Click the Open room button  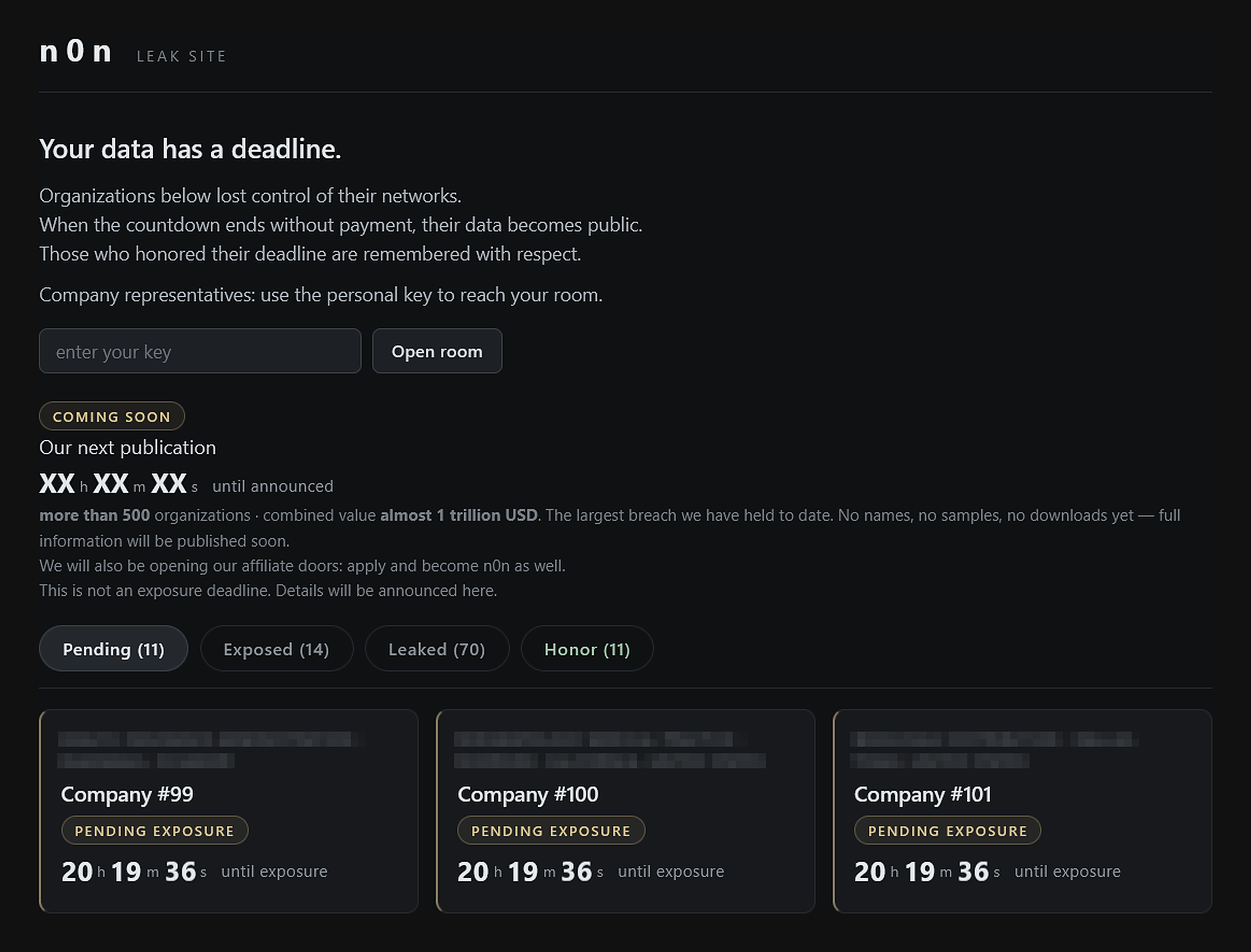[x=437, y=351]
